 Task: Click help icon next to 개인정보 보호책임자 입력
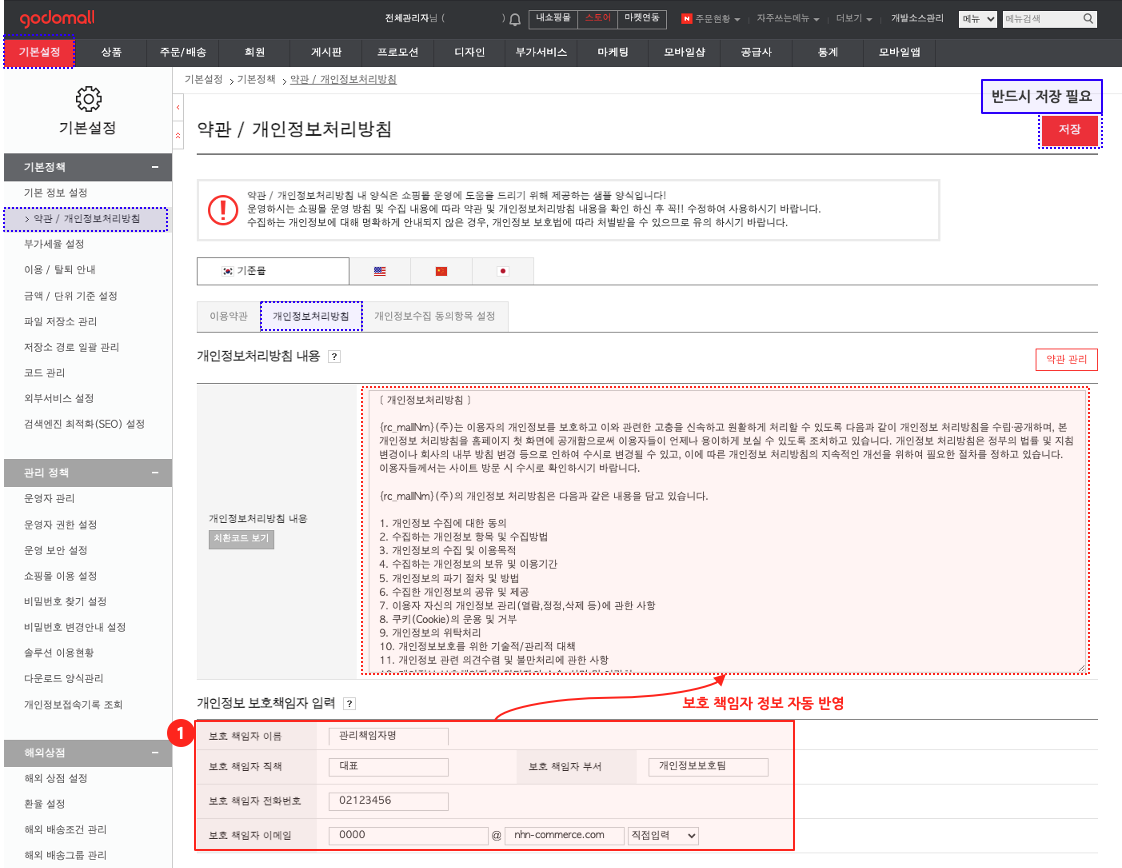[x=349, y=703]
